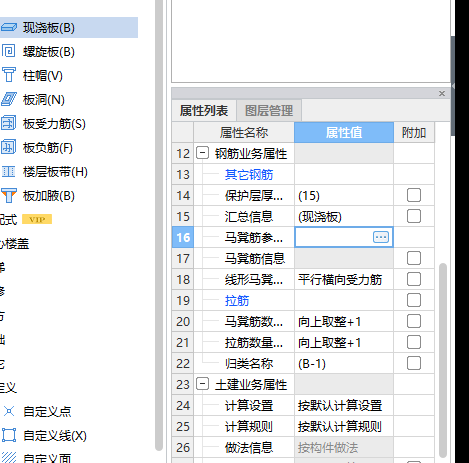Toggle 附加 checkbox for 拉筋 row
Image resolution: width=469 pixels, height=463 pixels.
[x=414, y=300]
